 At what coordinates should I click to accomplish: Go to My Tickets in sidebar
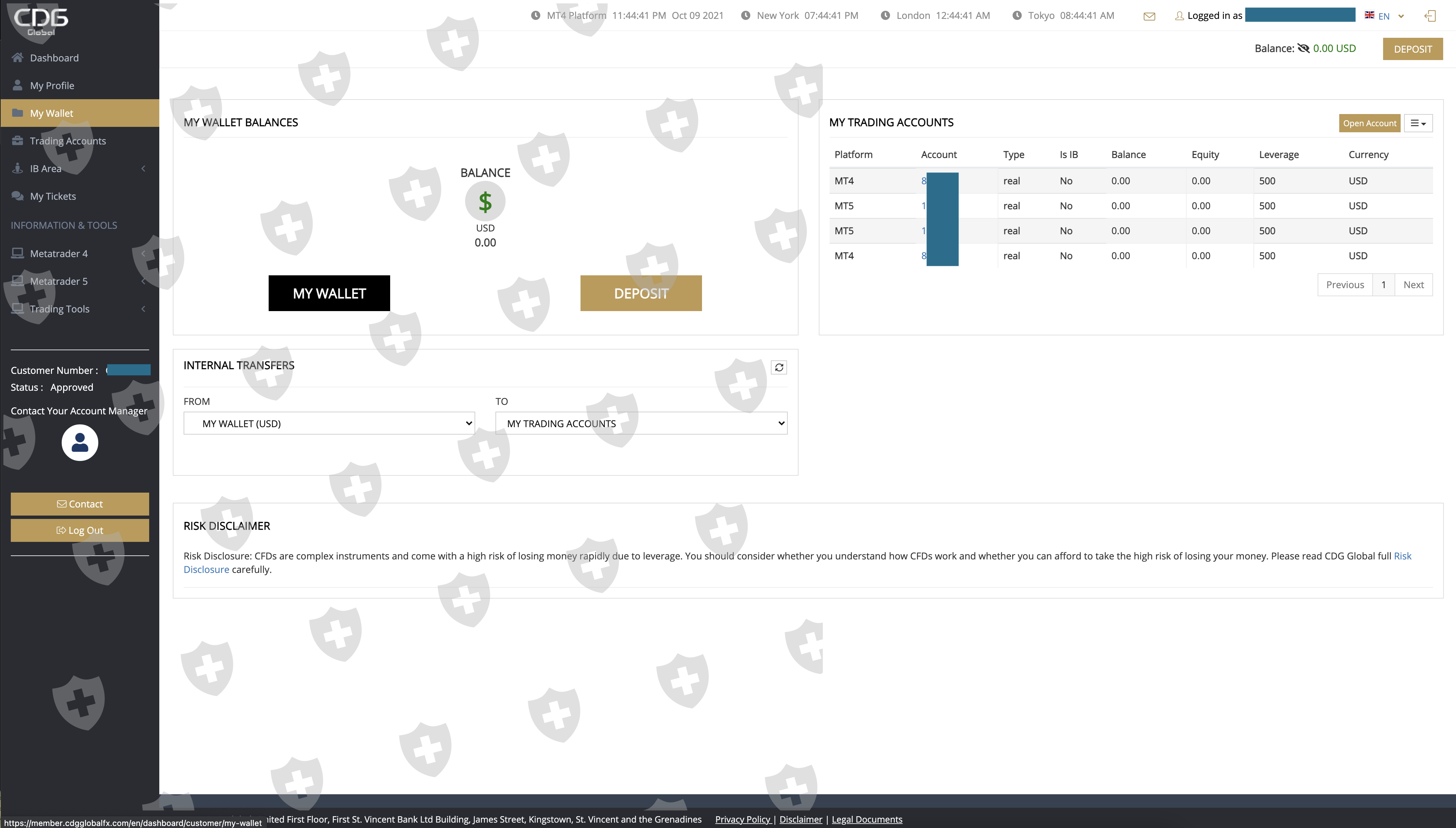52,196
